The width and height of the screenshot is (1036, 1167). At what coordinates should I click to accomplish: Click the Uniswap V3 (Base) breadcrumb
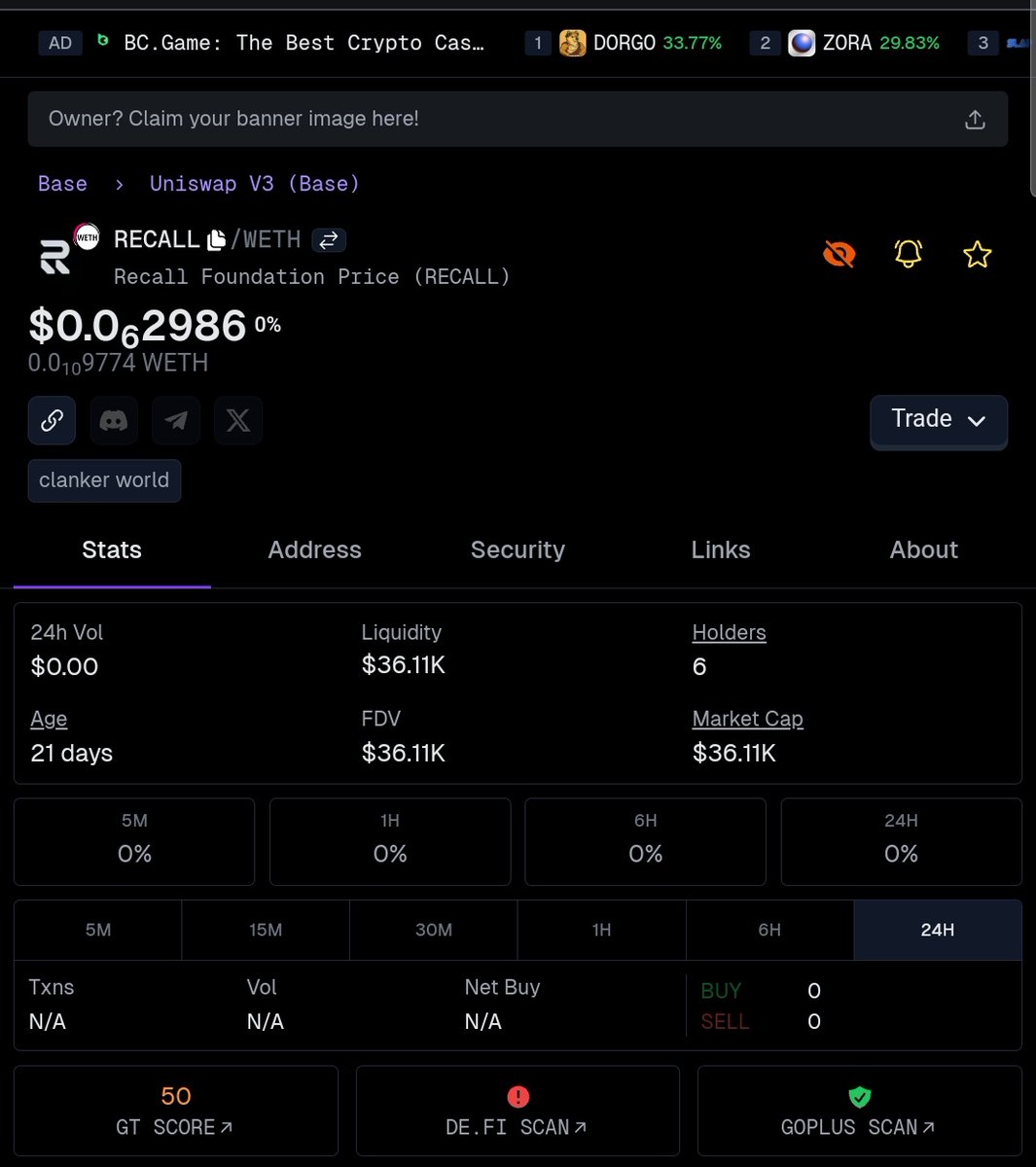coord(254,184)
